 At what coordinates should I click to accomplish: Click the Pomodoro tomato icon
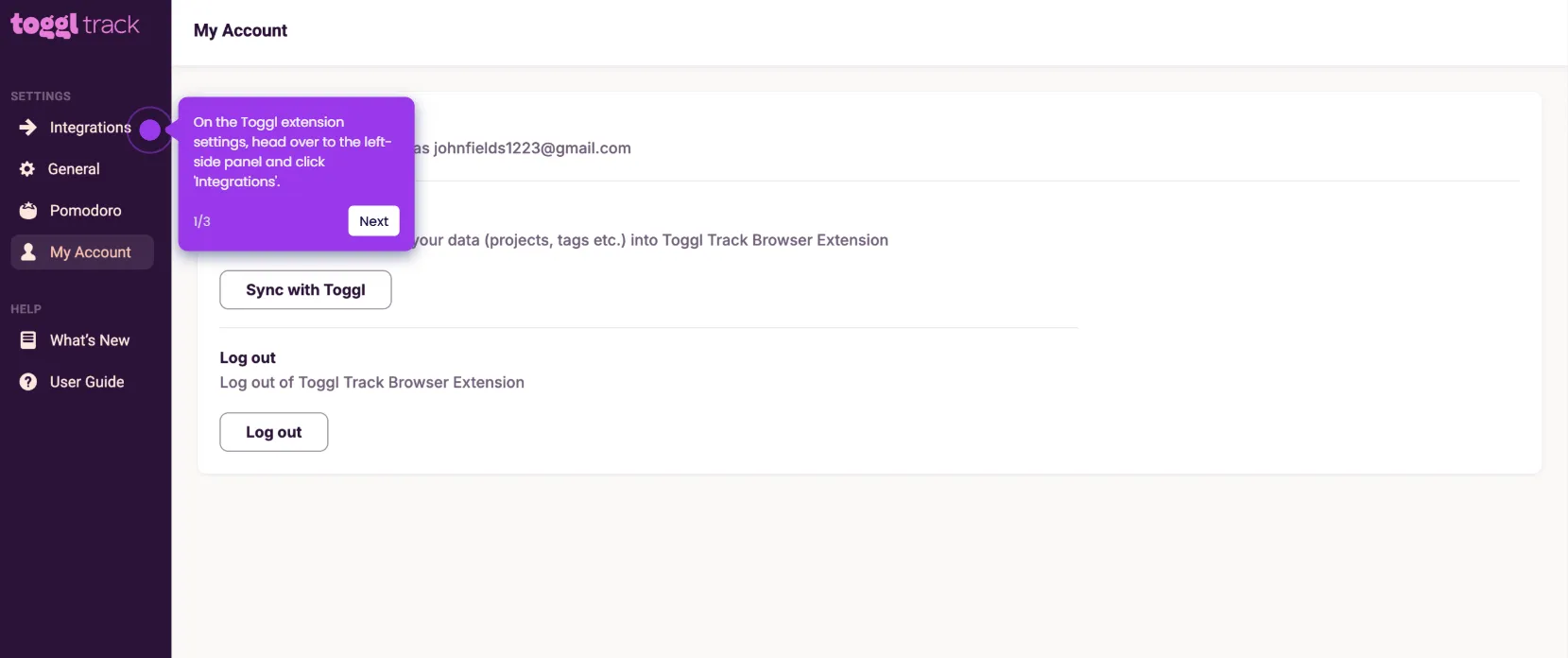[28, 211]
